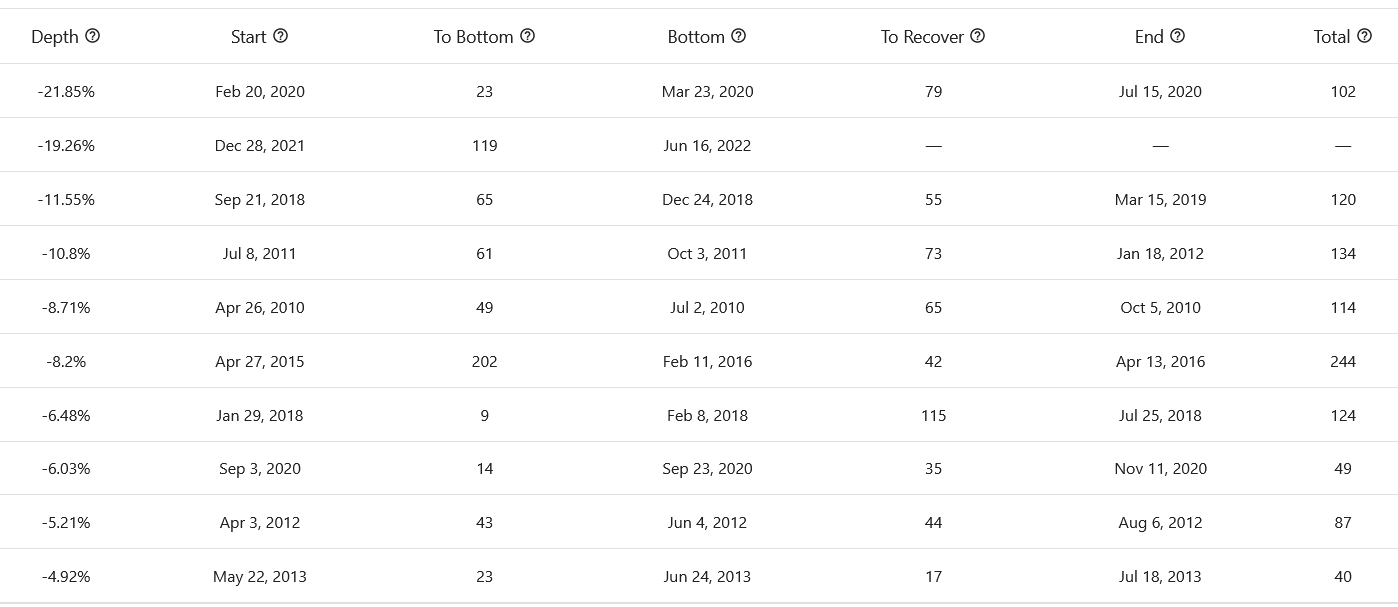Image resolution: width=1398 pixels, height=607 pixels.
Task: Sort by the Depth column header
Action: (x=54, y=37)
